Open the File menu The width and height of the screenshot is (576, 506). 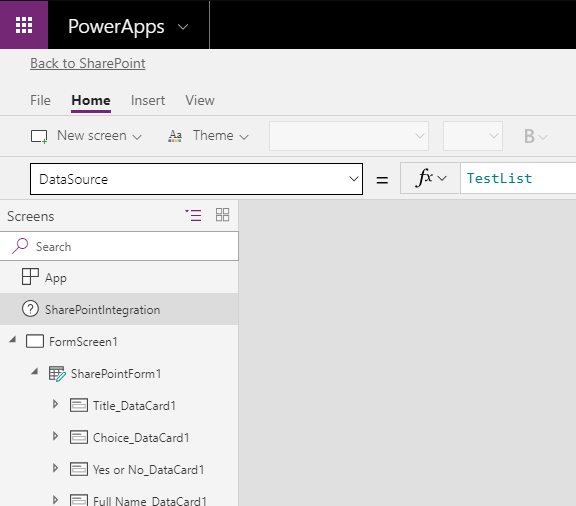point(40,100)
